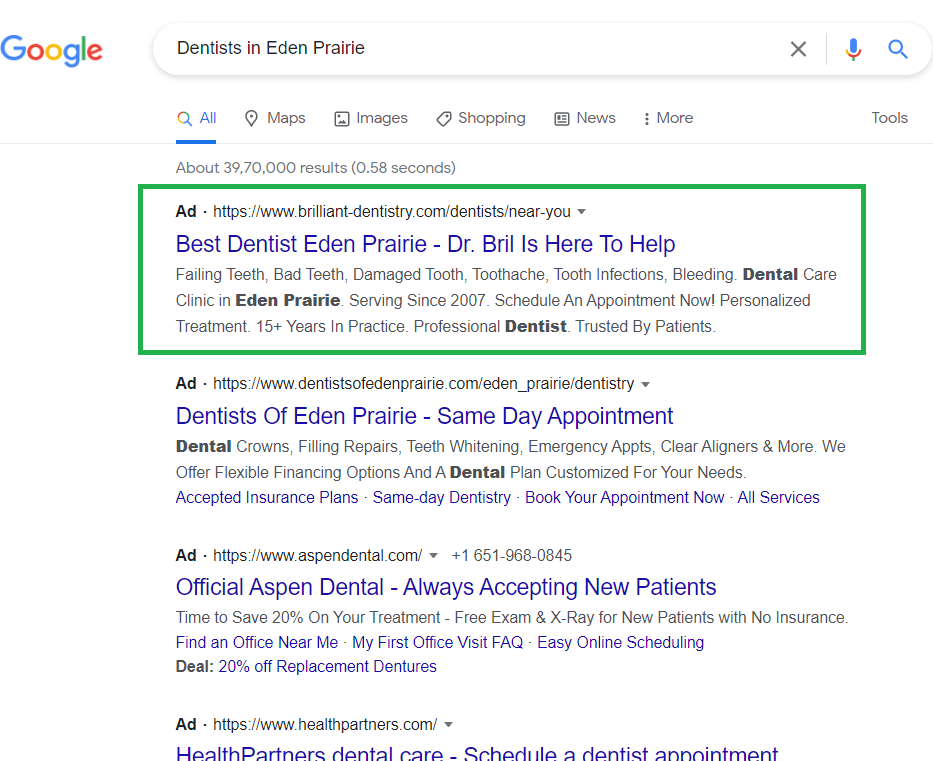Open HealthPartners dental care ad link

pos(477,753)
